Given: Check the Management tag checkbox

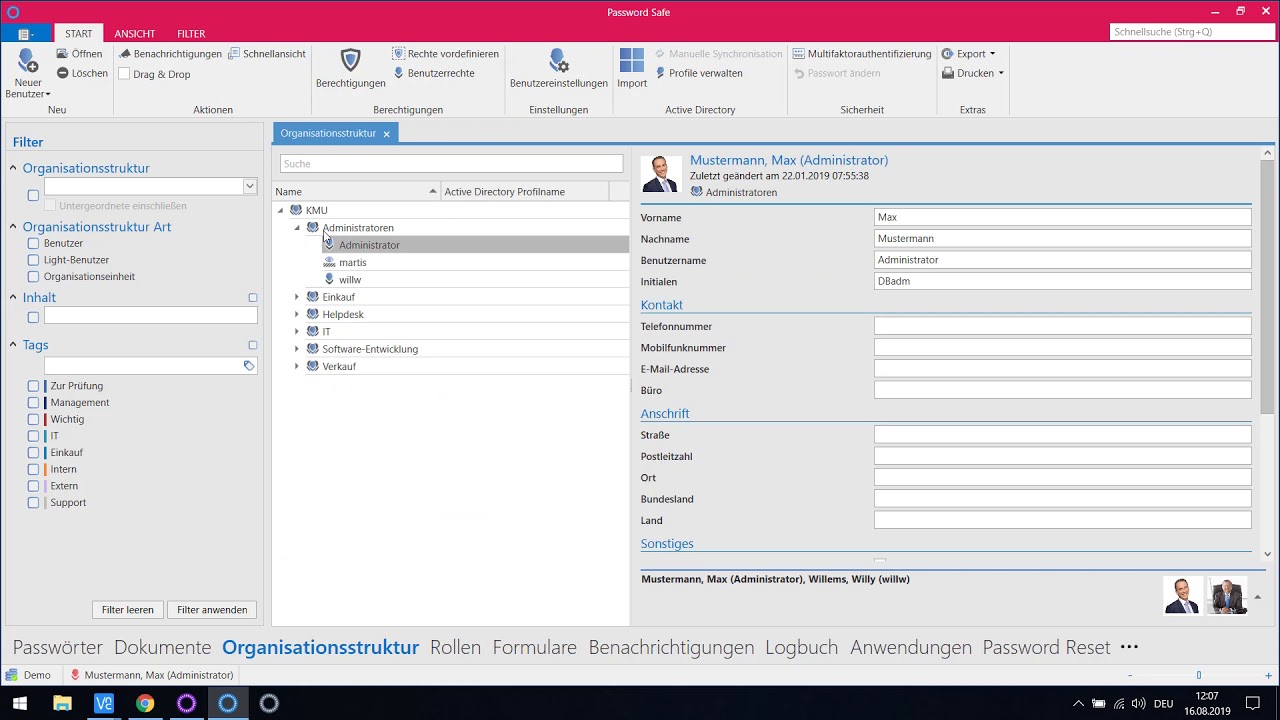Looking at the screenshot, I should (x=33, y=403).
